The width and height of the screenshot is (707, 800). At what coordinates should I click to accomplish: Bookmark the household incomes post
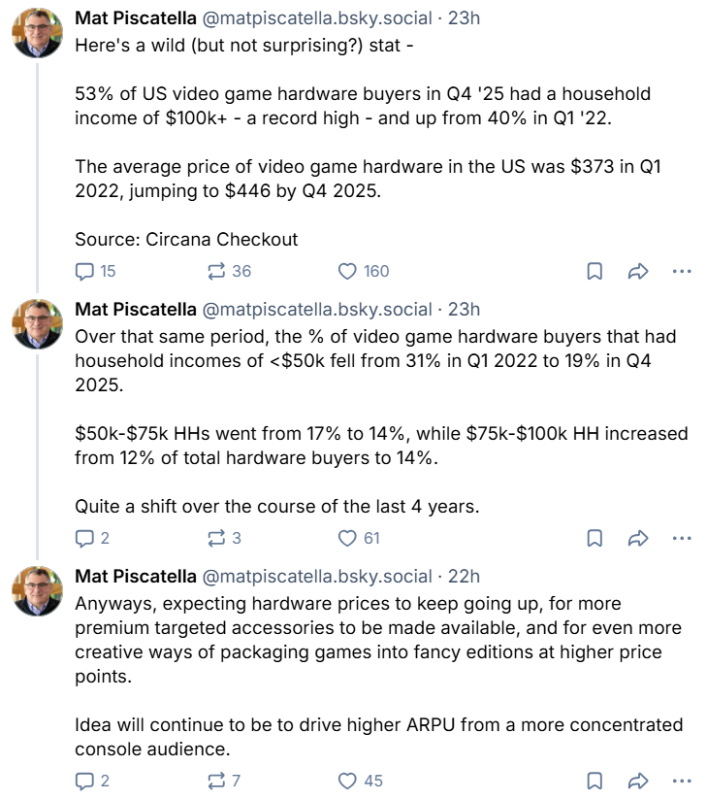(x=593, y=538)
